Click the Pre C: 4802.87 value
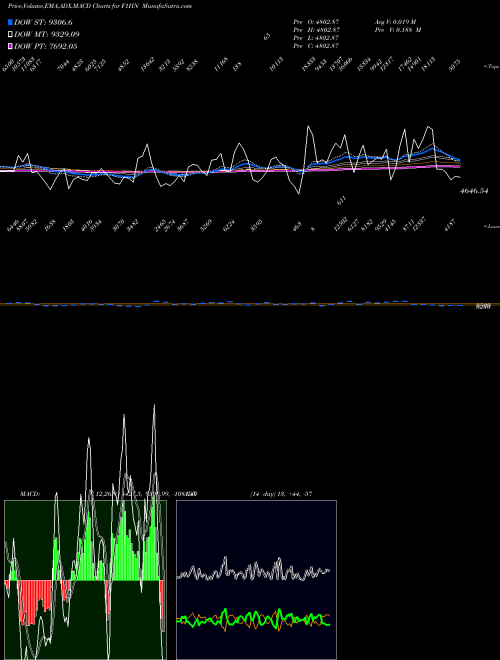The image size is (500, 660). point(316,46)
